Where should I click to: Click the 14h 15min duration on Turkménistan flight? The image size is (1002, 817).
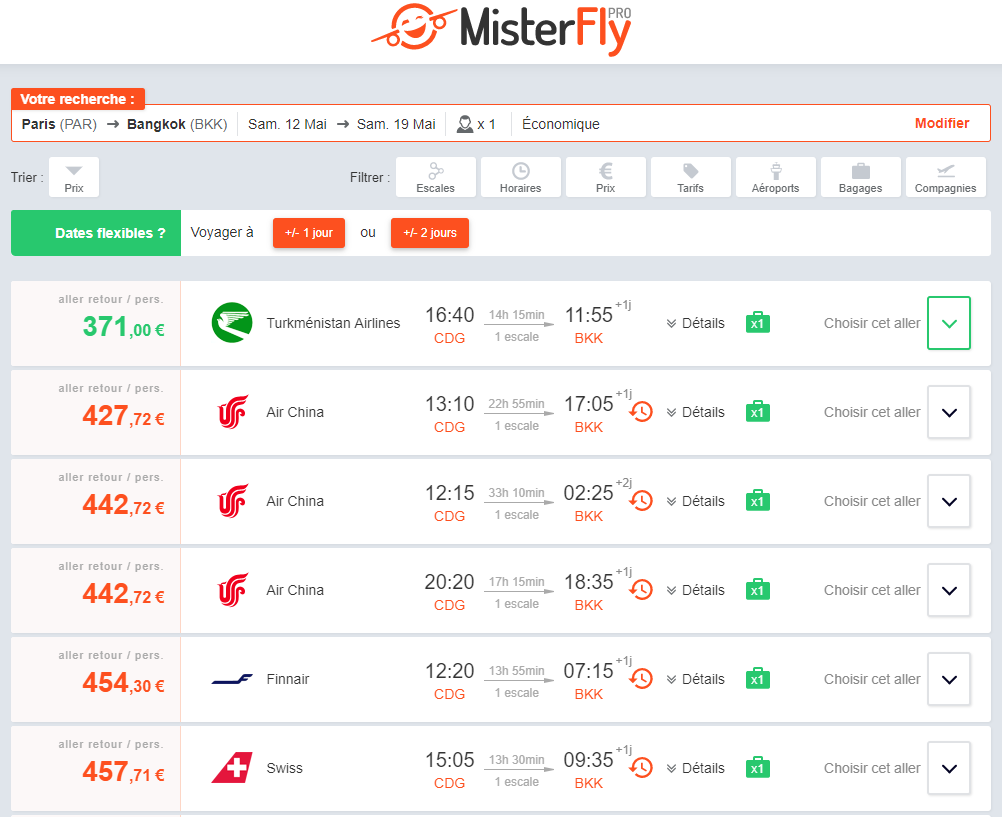point(516,315)
